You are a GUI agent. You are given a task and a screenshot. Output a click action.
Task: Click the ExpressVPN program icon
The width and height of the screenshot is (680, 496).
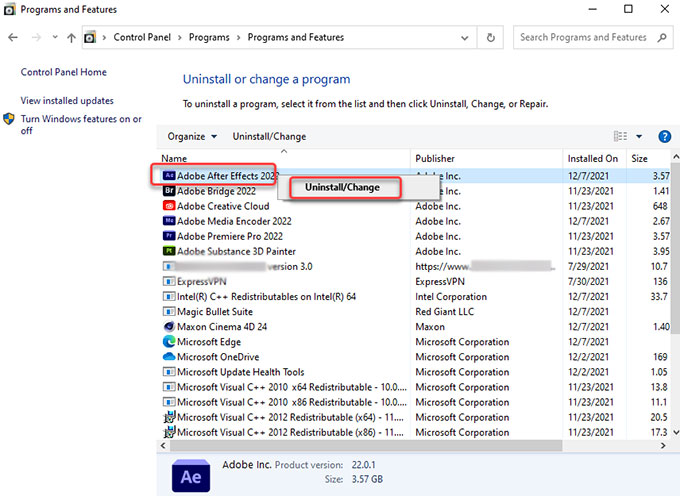169,281
